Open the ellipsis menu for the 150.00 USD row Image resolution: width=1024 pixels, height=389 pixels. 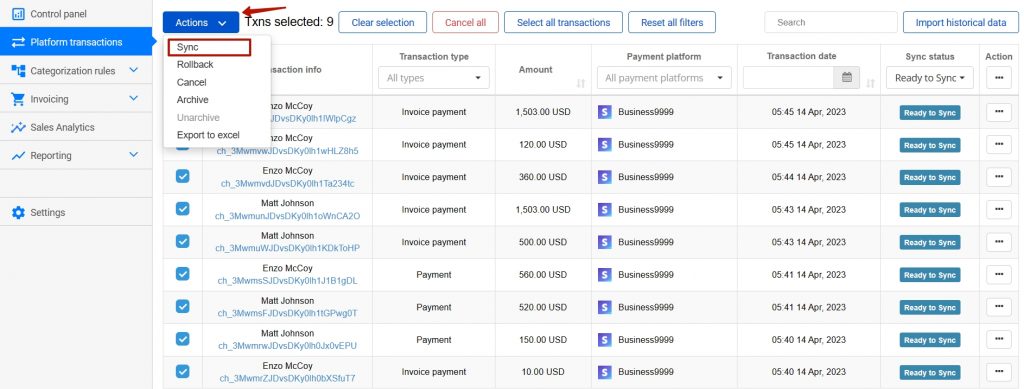click(x=999, y=339)
